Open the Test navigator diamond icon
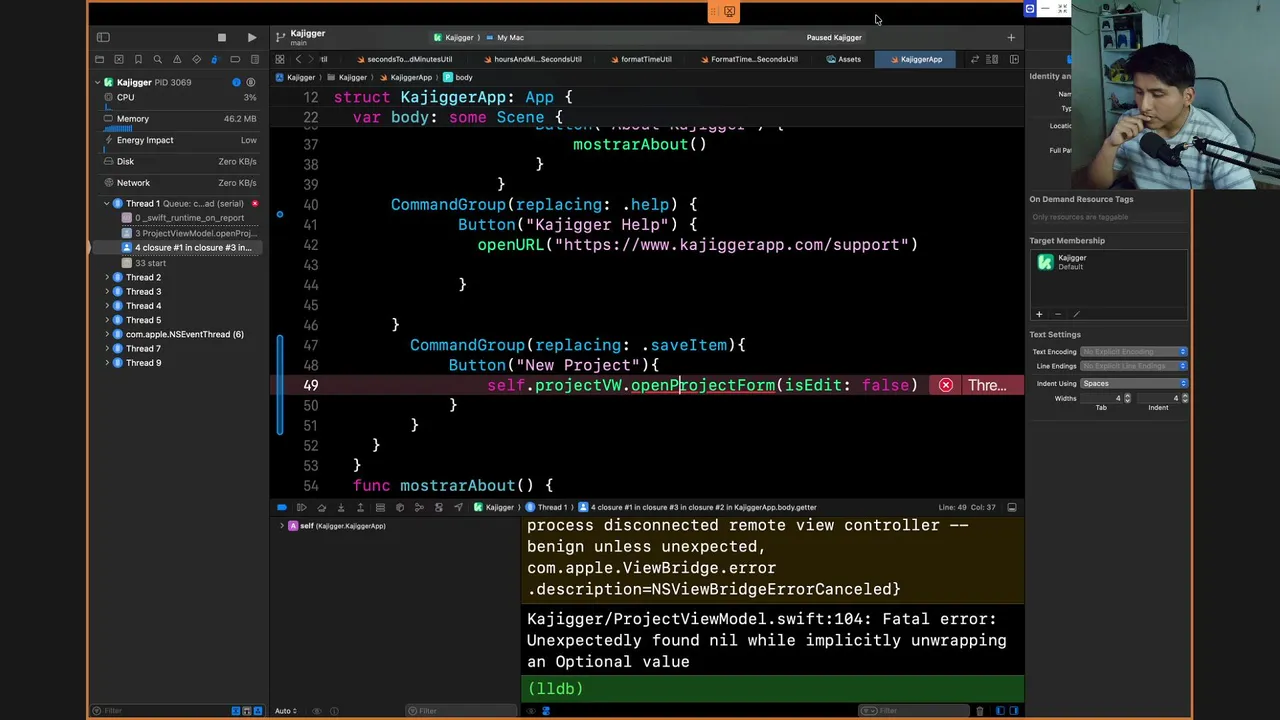 196,59
